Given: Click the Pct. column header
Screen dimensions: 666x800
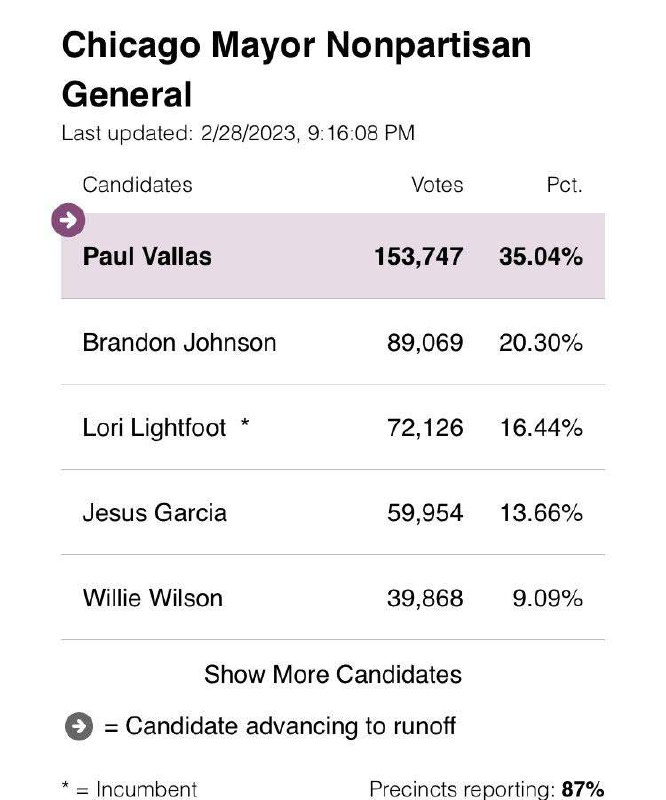Looking at the screenshot, I should (564, 185).
